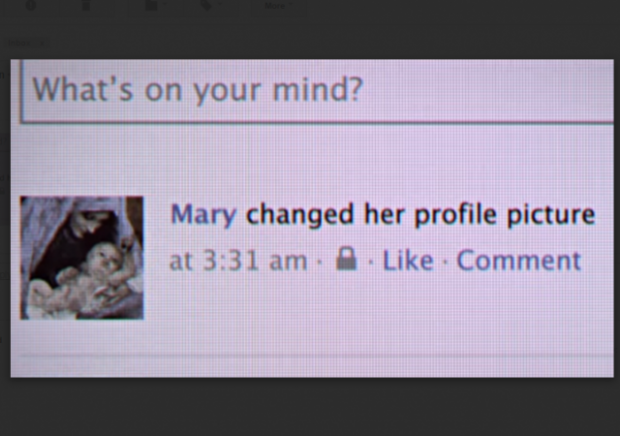Click the dimmed trash delete icon

pos(86,6)
